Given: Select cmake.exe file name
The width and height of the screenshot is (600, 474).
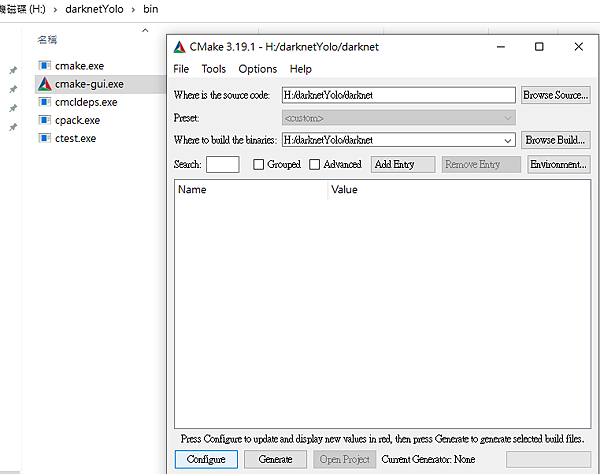Looking at the screenshot, I should [79, 66].
